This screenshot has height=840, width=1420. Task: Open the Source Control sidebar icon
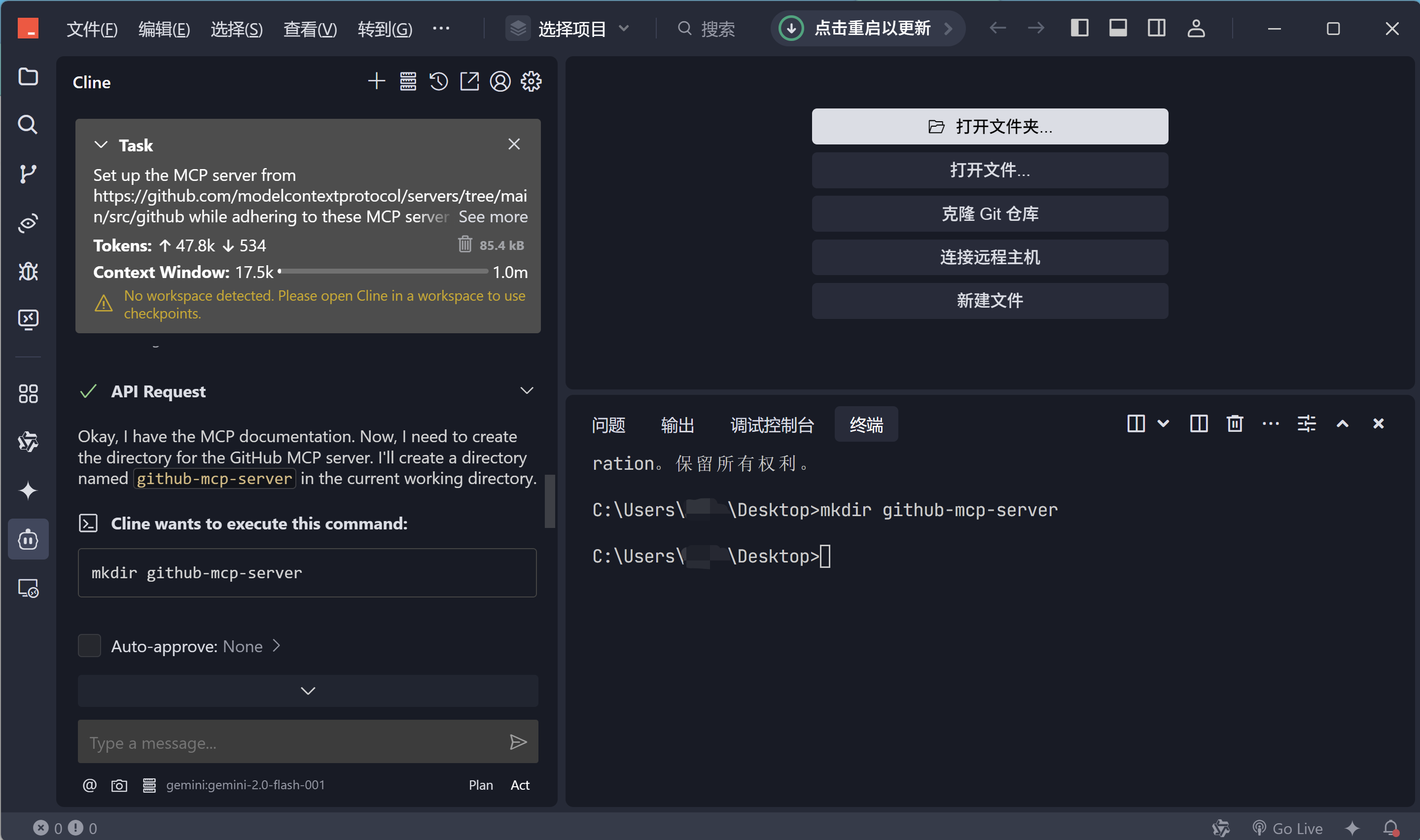28,174
